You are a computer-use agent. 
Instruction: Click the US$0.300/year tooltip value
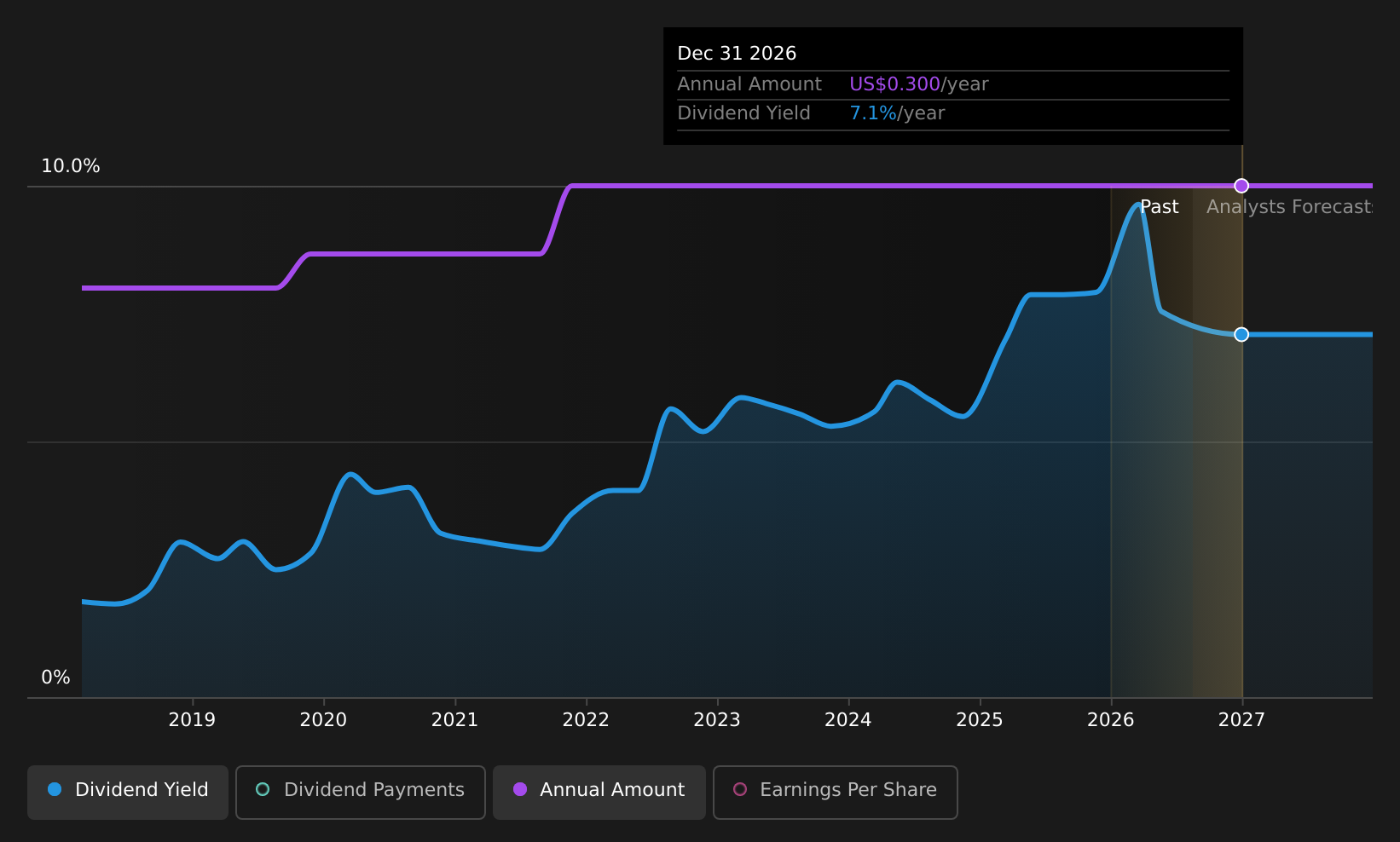coord(919,84)
